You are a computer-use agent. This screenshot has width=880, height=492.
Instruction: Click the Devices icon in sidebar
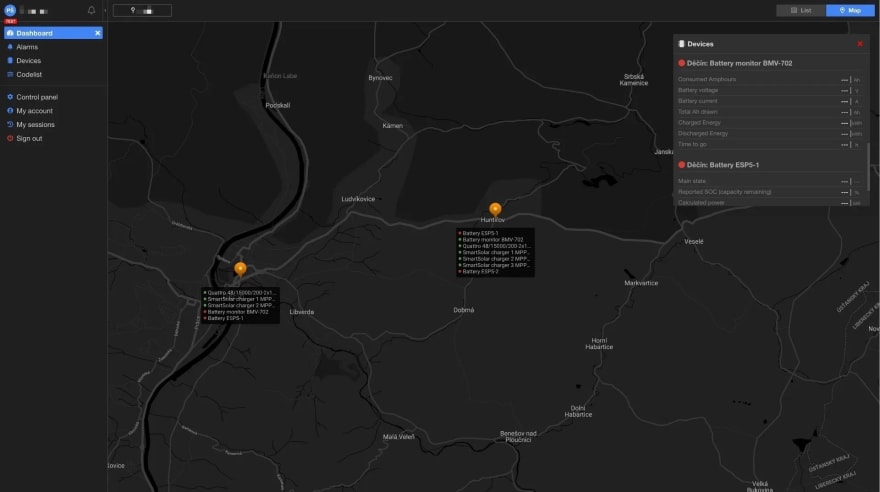pyautogui.click(x=10, y=61)
